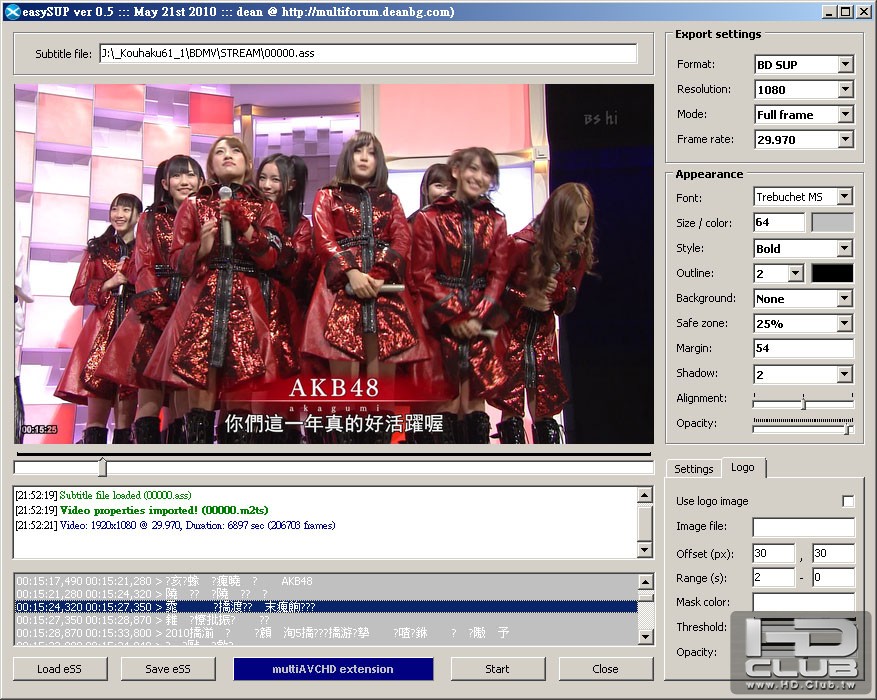Click the video position seek slider
877x700 pixels.
point(102,467)
